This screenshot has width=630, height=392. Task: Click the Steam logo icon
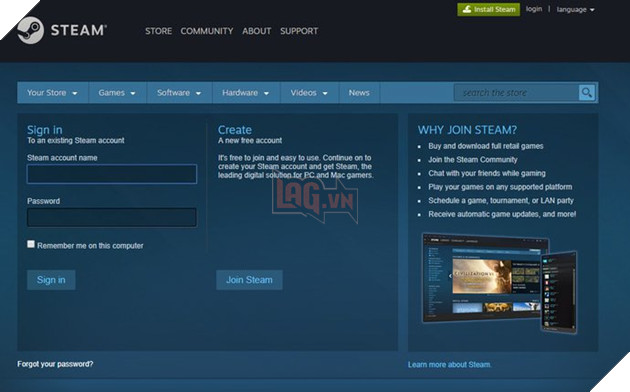[x=31, y=30]
